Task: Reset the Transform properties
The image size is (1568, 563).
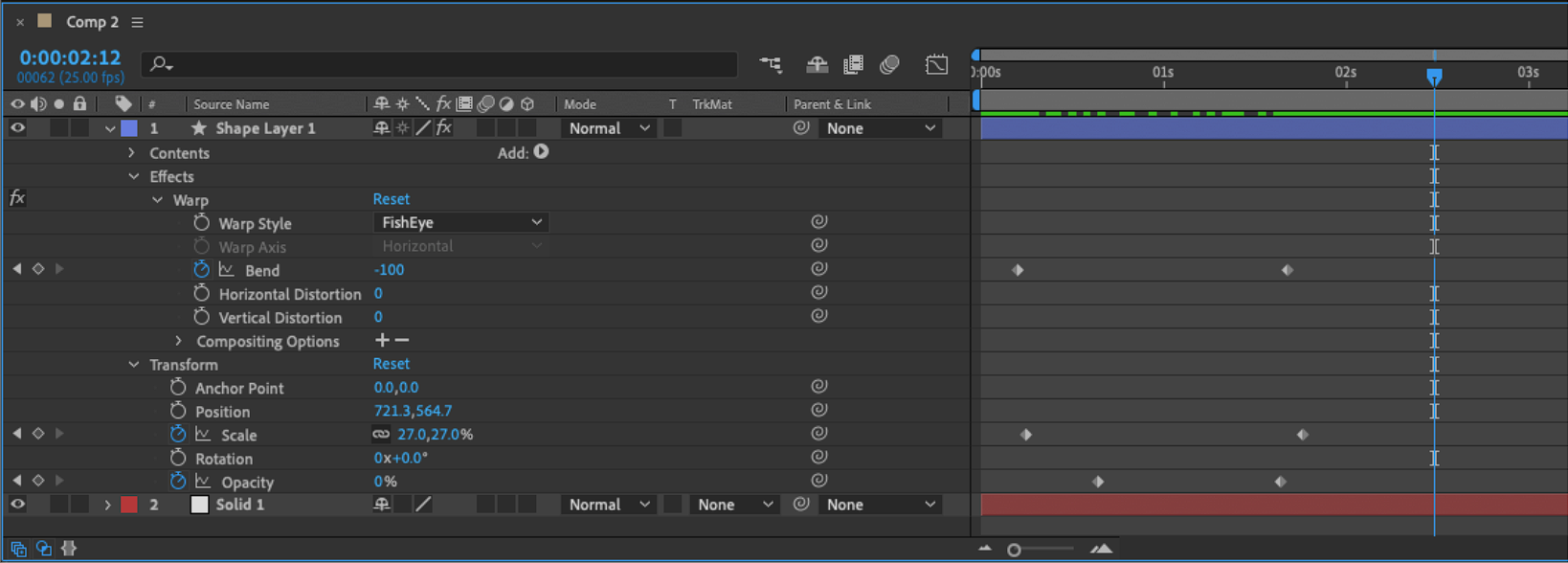Action: point(391,363)
